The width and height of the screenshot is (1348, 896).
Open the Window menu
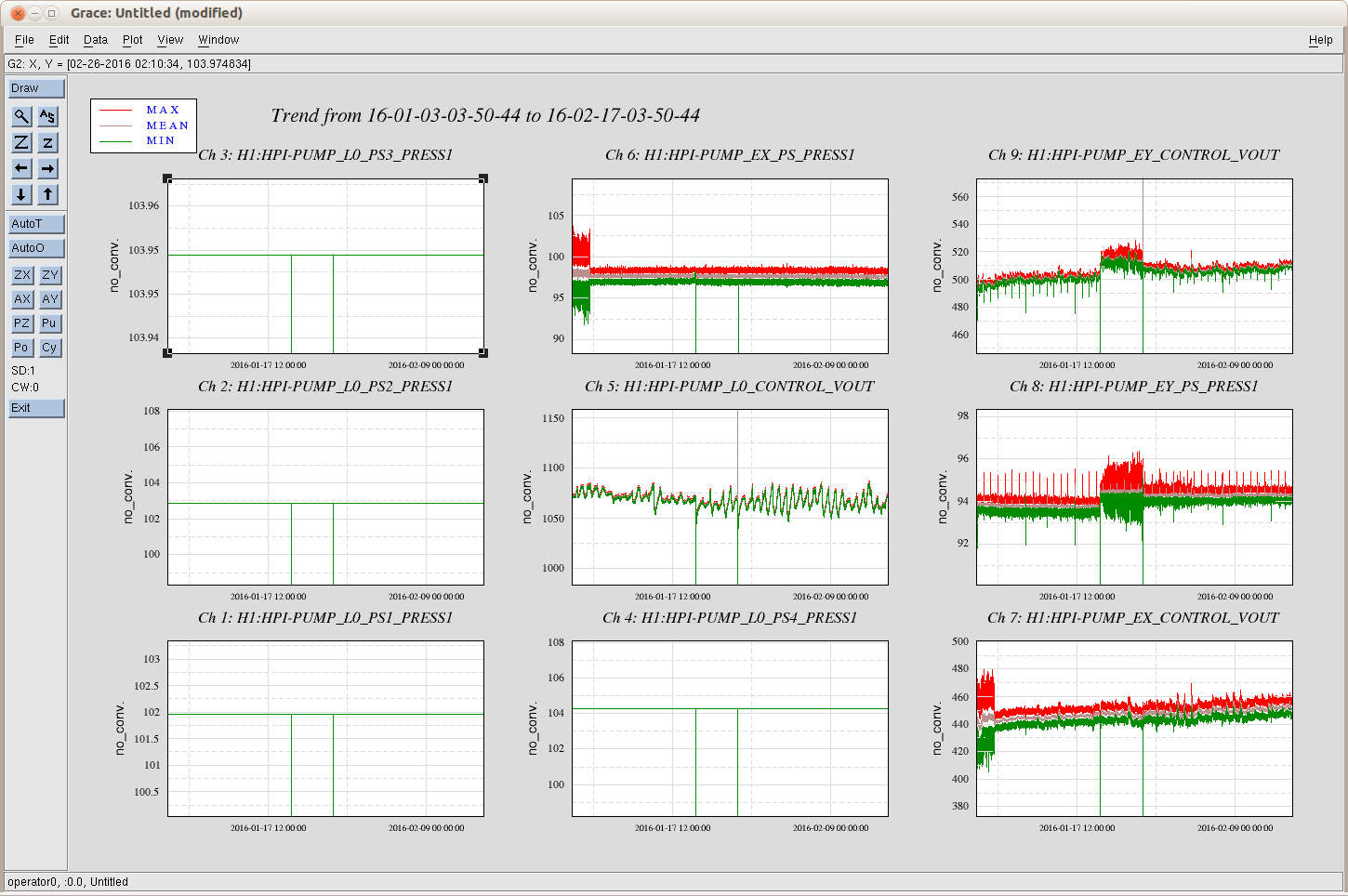[218, 40]
